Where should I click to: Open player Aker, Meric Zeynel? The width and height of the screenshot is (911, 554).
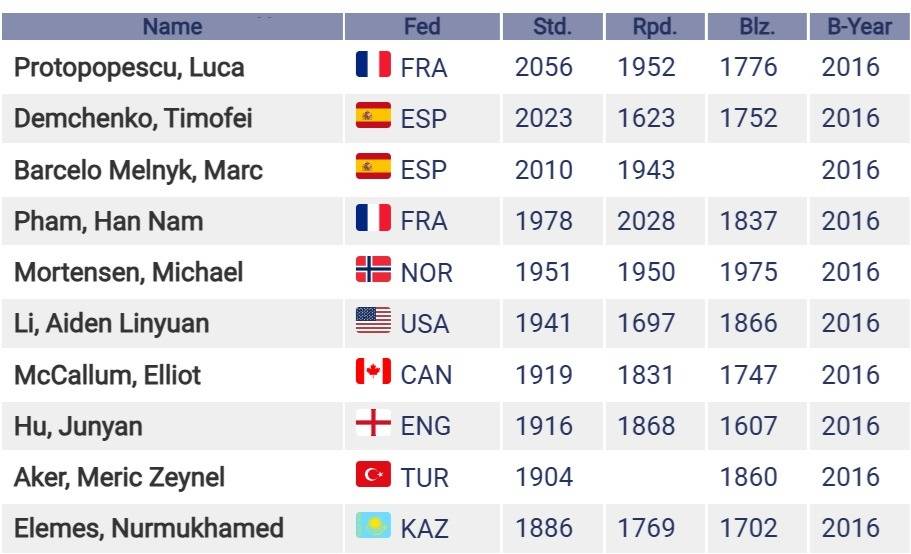tap(119, 477)
